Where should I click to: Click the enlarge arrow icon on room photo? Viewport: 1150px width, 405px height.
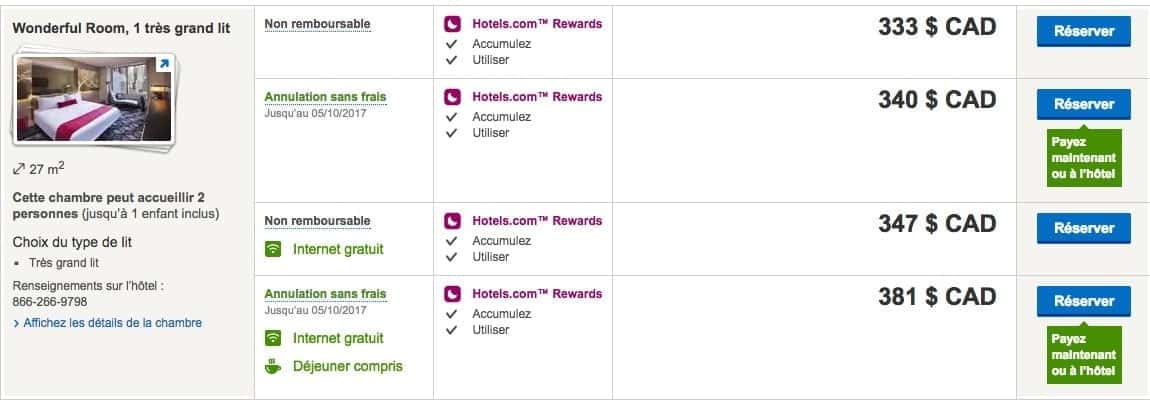164,65
